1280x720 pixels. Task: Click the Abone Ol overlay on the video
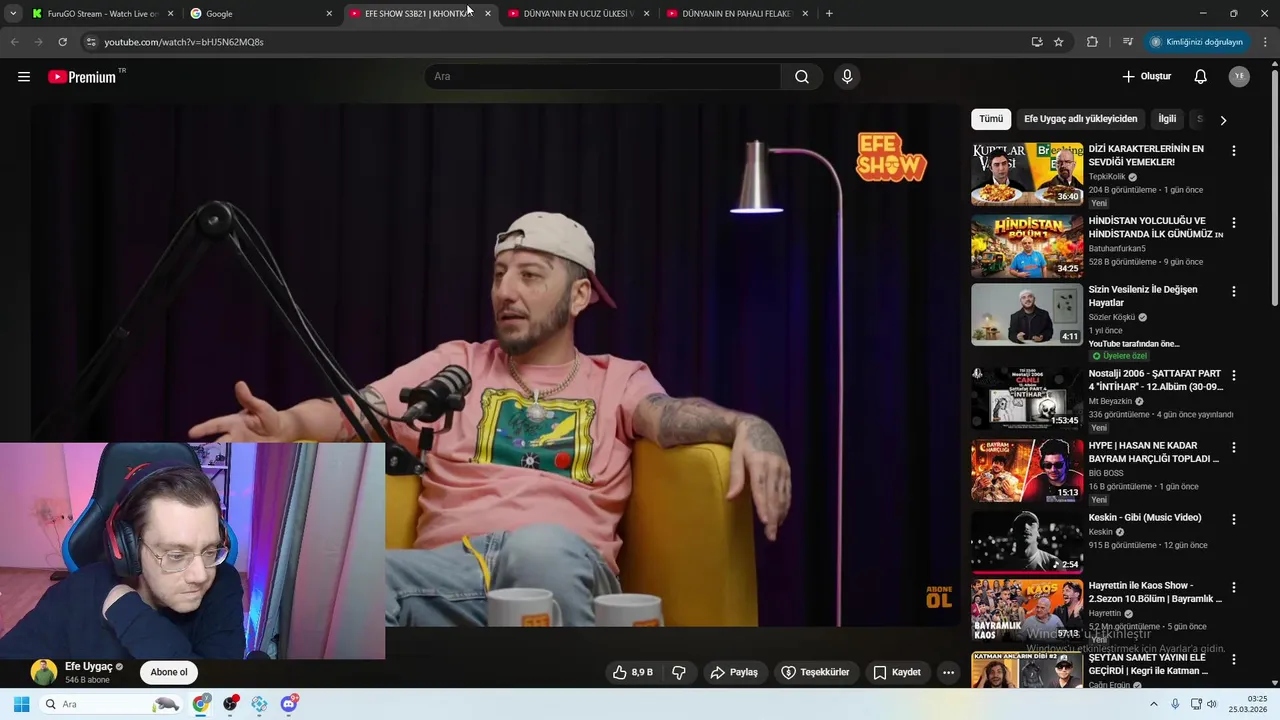pyautogui.click(x=939, y=597)
